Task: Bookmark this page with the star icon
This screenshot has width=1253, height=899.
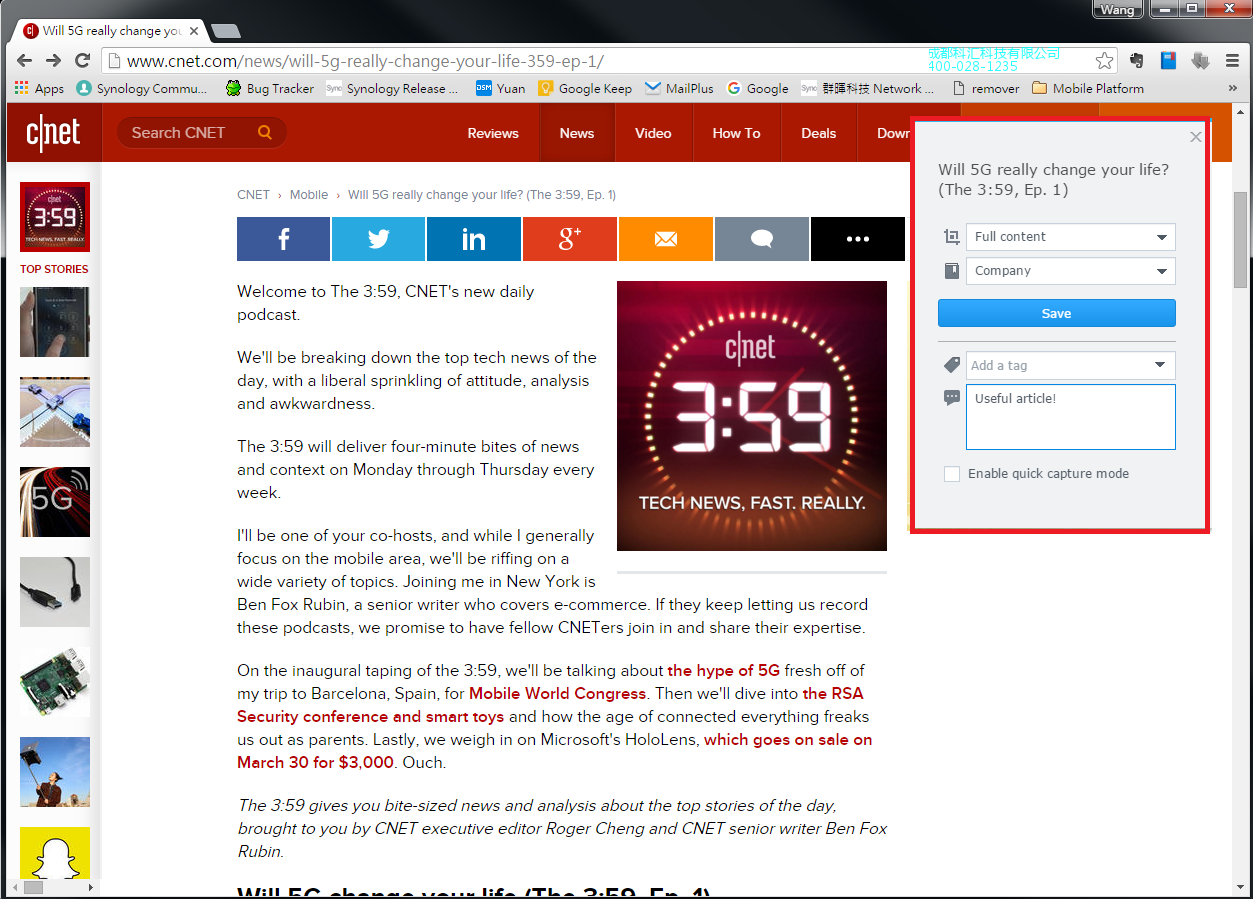Action: click(1104, 61)
